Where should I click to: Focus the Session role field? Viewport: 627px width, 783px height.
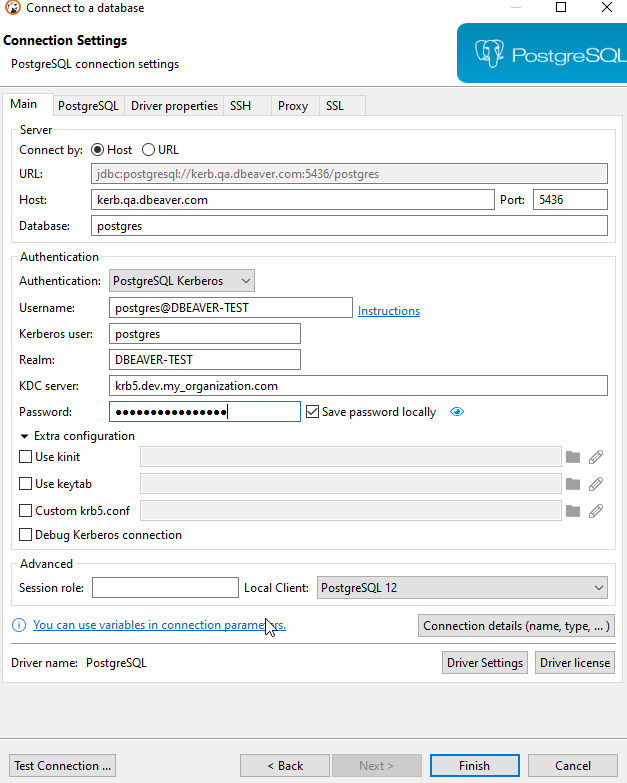tap(165, 588)
